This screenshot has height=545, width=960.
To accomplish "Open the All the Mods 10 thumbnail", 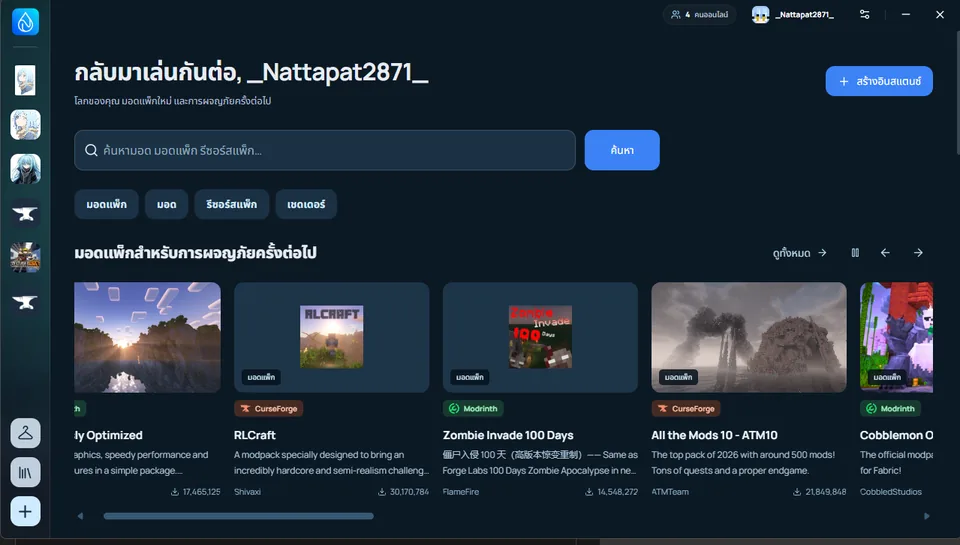I will (x=749, y=337).
